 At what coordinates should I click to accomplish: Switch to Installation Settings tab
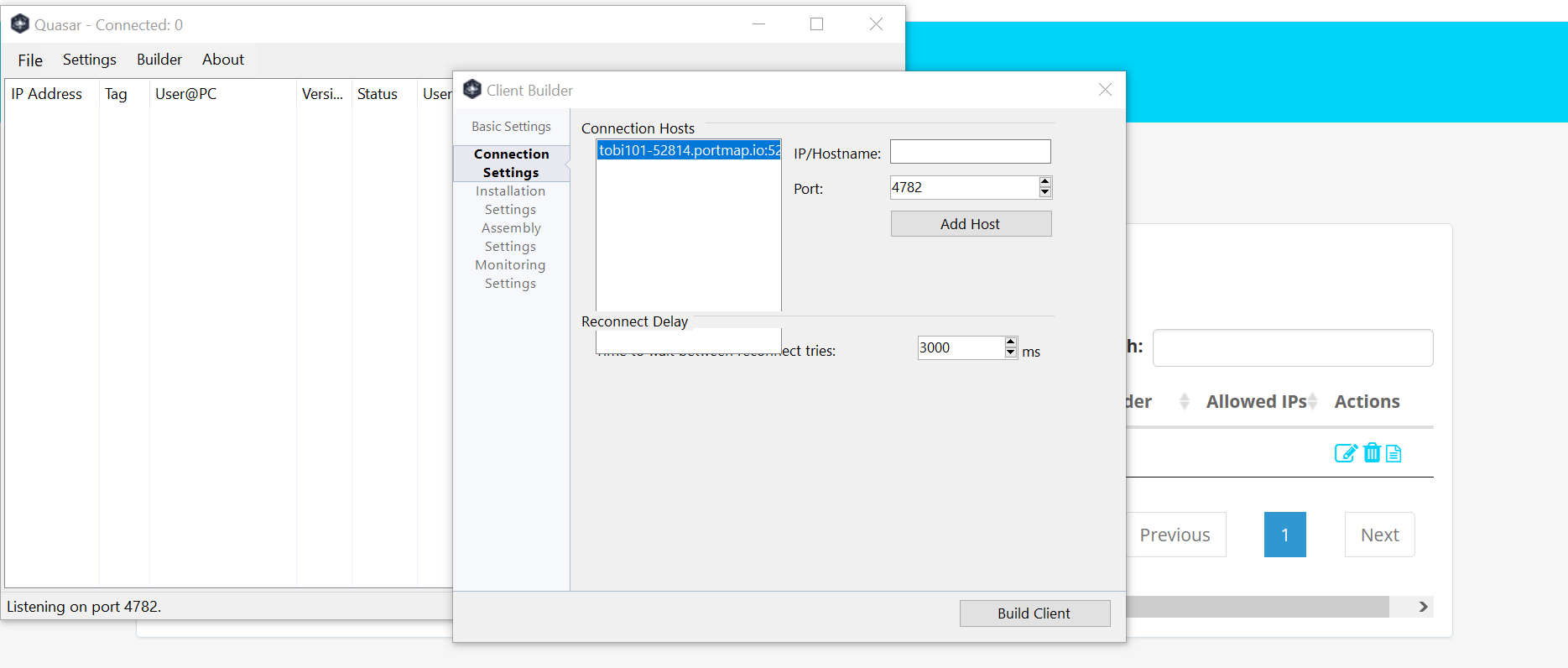(511, 200)
